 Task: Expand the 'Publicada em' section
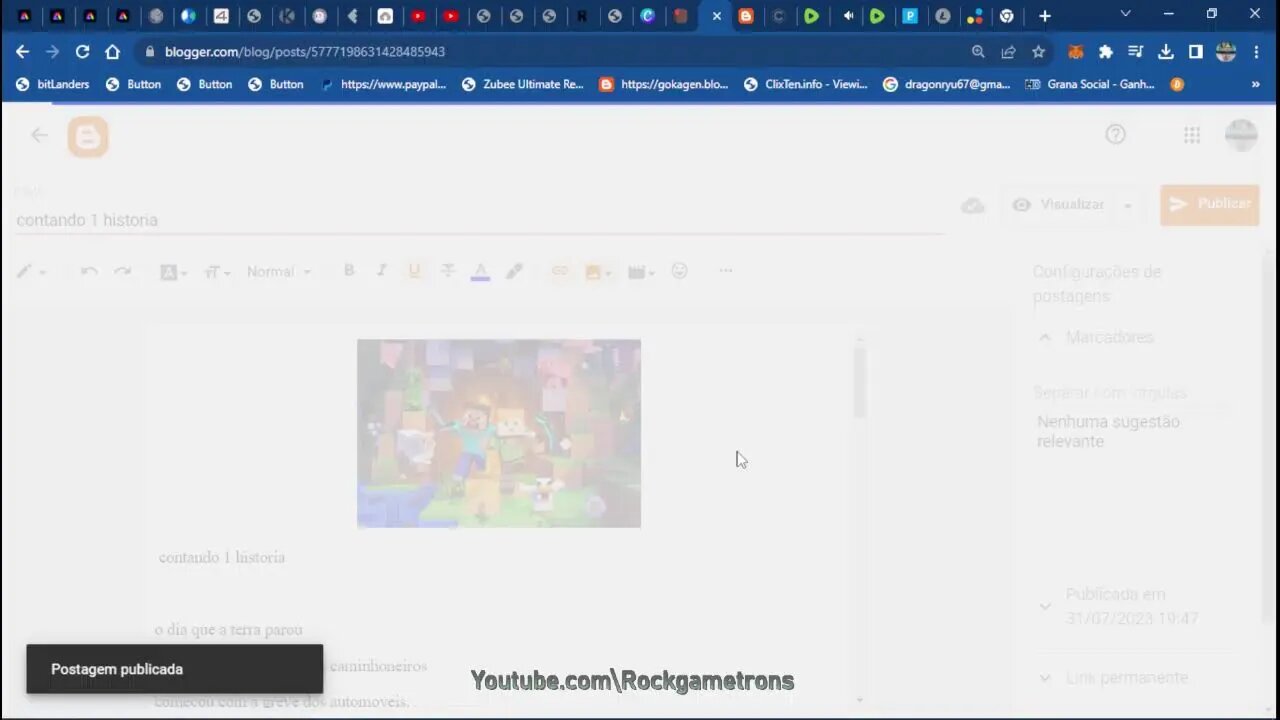[1045, 606]
